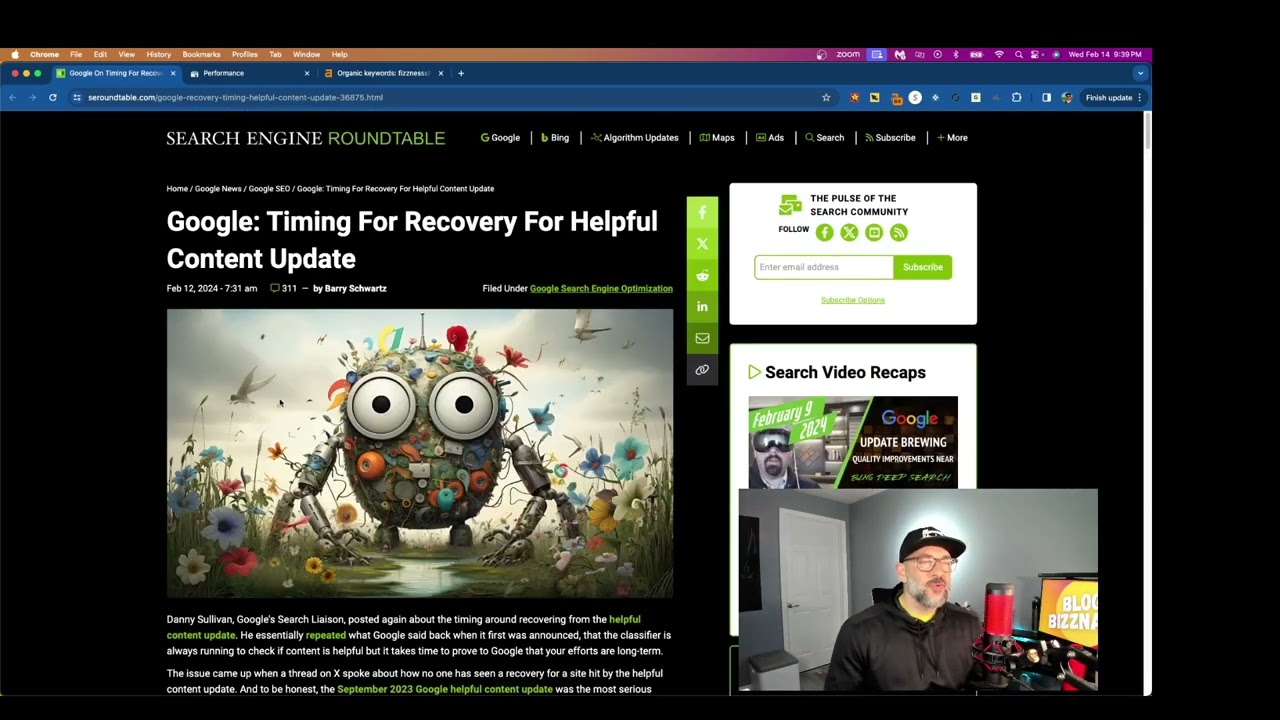Follow on YouTube in sidebar
This screenshot has width=1280, height=720.
pos(874,232)
